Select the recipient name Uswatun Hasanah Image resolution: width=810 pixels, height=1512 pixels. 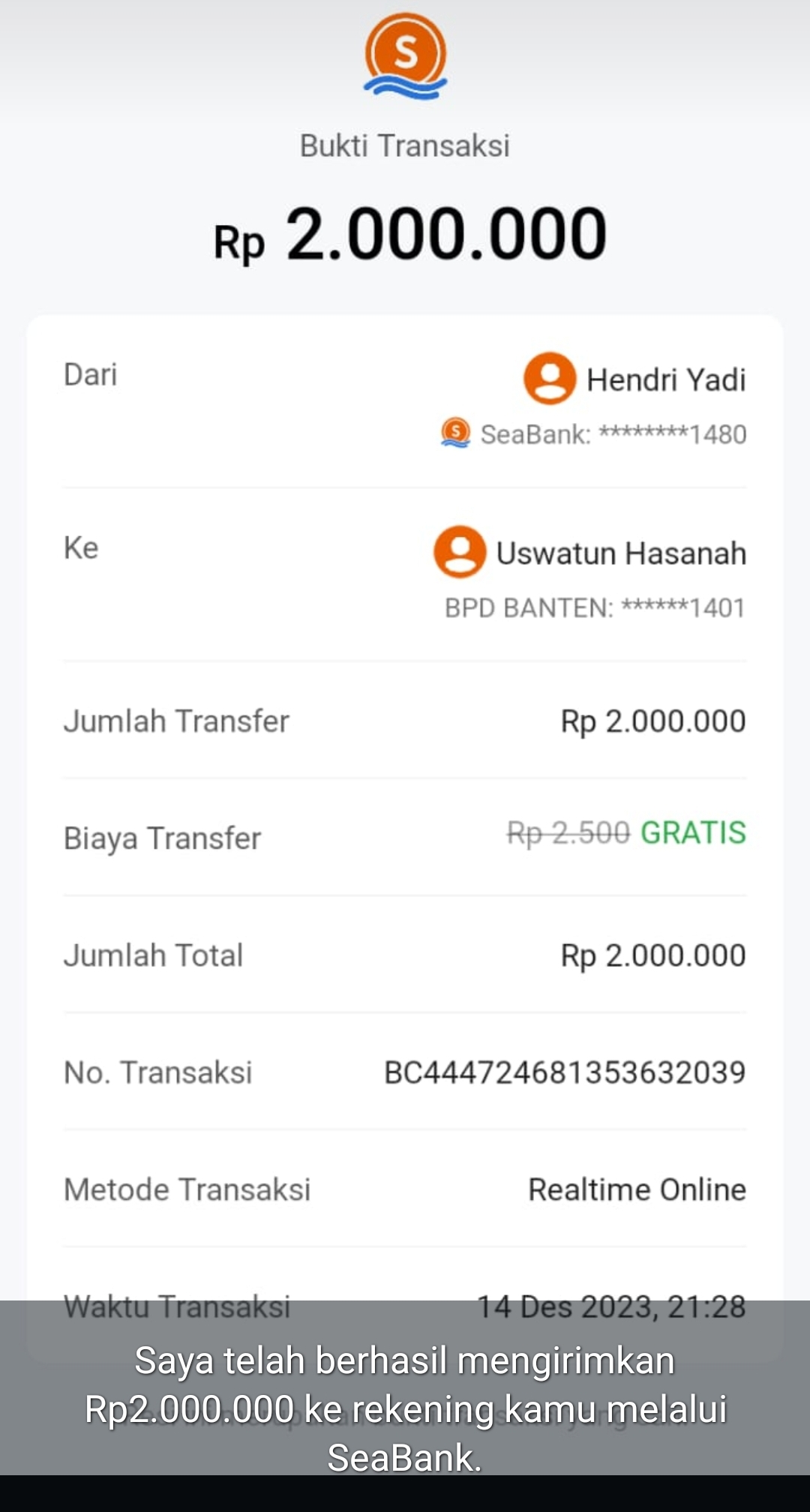[621, 553]
